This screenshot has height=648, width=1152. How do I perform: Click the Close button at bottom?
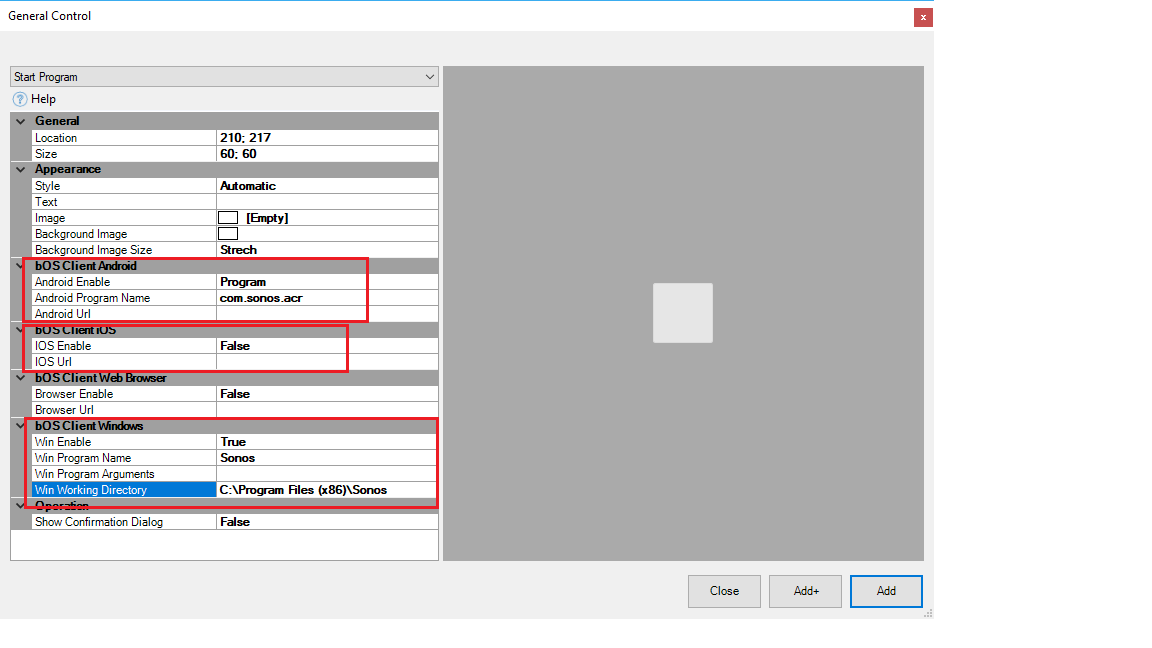coord(724,591)
